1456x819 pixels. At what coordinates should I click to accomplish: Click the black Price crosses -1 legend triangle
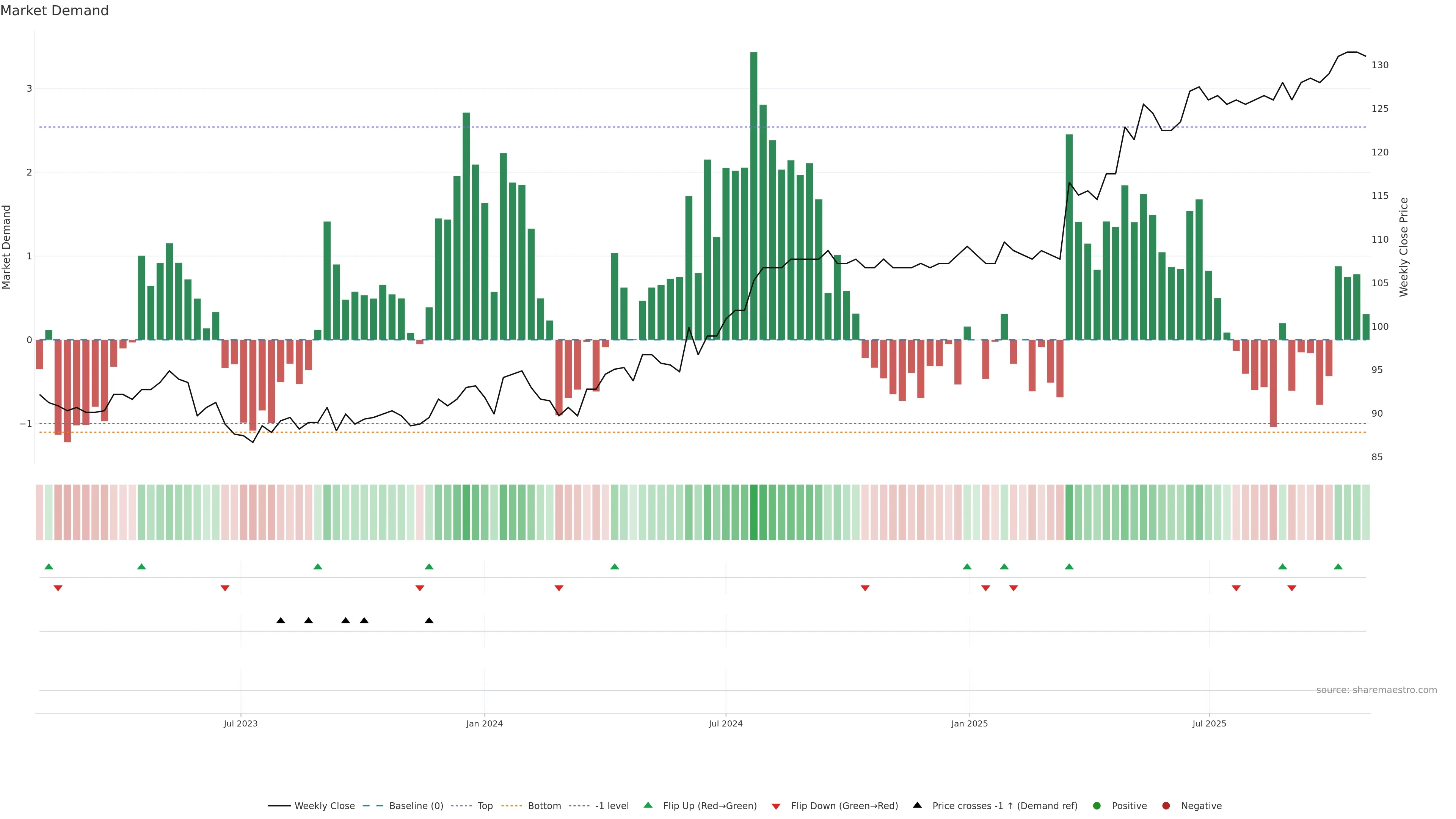click(917, 805)
